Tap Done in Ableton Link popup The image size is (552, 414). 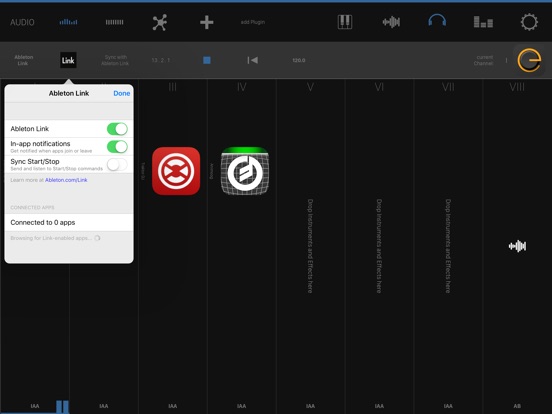click(x=122, y=93)
